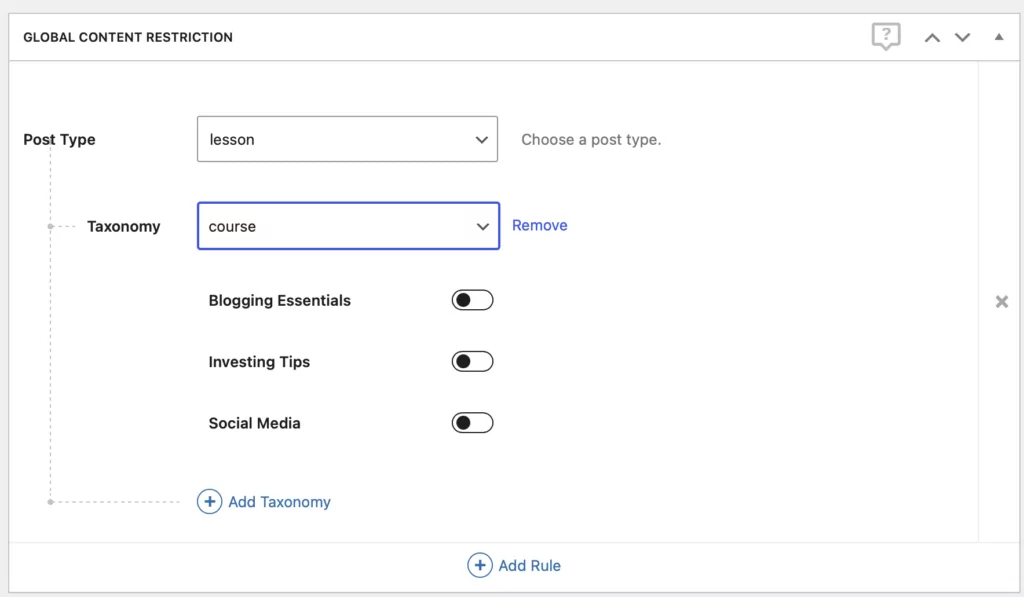Click the Remove taxonomy link
Viewport: 1024px width, 597px height.
pyautogui.click(x=539, y=225)
